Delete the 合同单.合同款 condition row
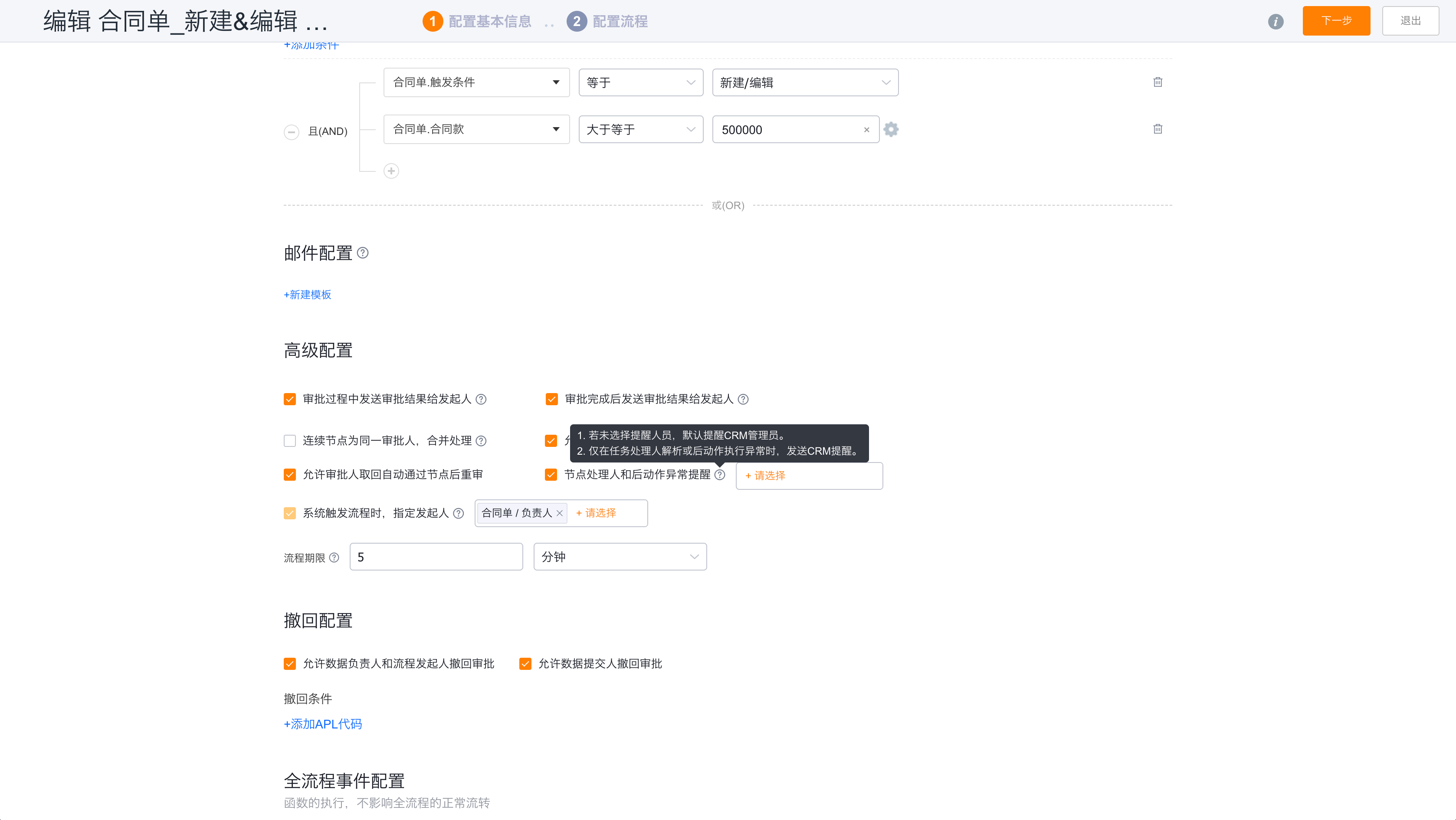This screenshot has width=1456, height=820. pos(1158,129)
